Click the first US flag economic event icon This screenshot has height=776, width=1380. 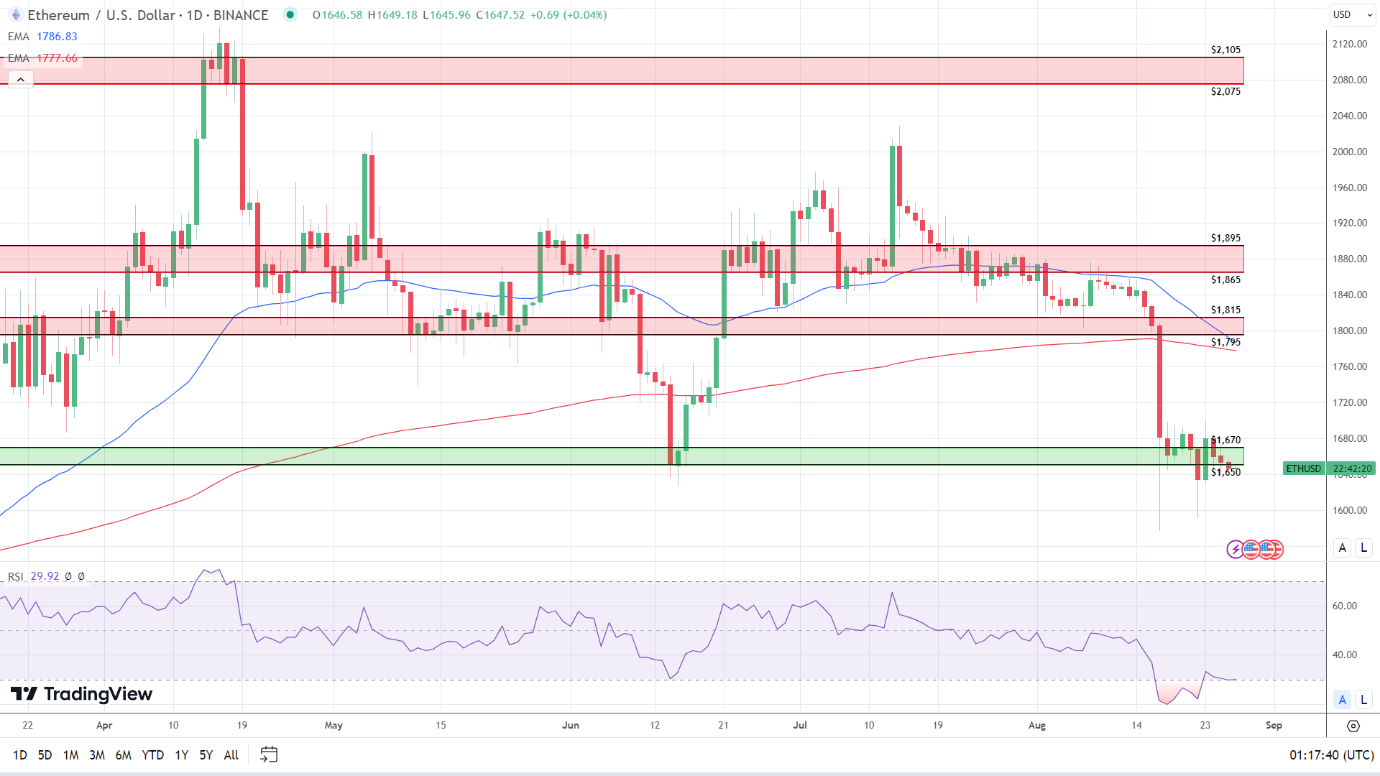[1252, 548]
